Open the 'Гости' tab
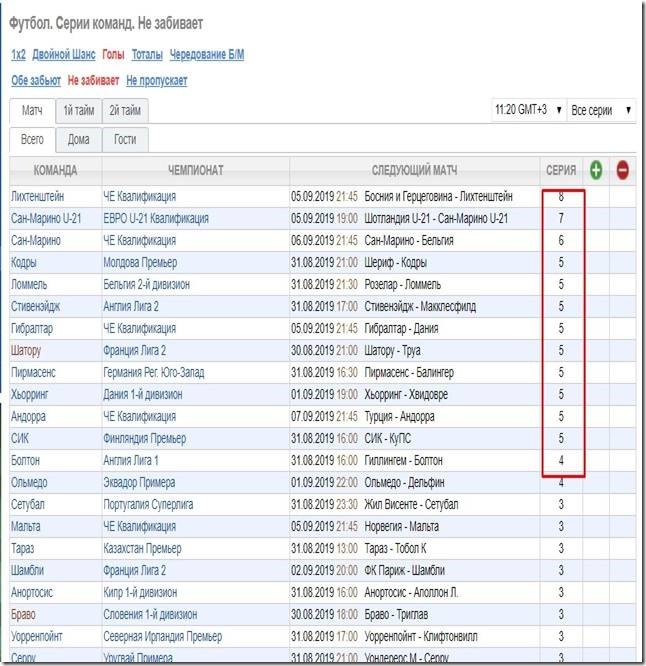This screenshot has width=646, height=666. (125, 140)
